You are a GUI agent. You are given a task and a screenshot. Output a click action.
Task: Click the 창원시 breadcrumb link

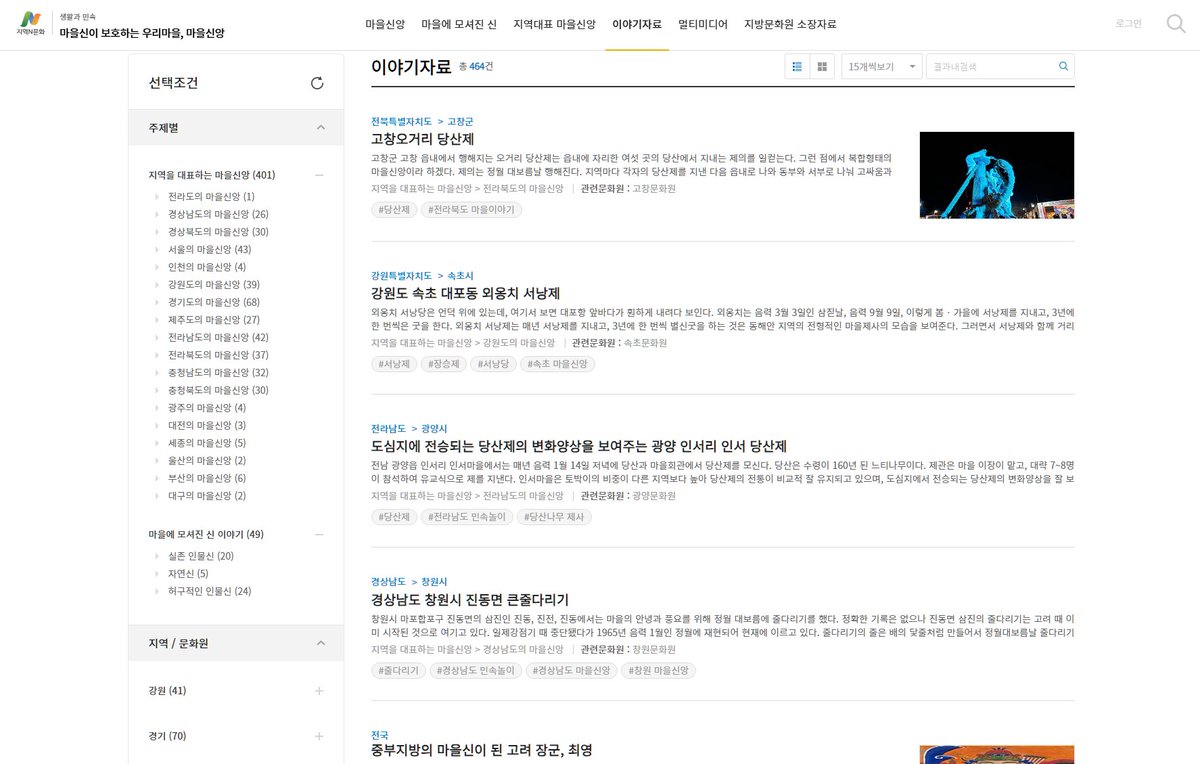434,582
